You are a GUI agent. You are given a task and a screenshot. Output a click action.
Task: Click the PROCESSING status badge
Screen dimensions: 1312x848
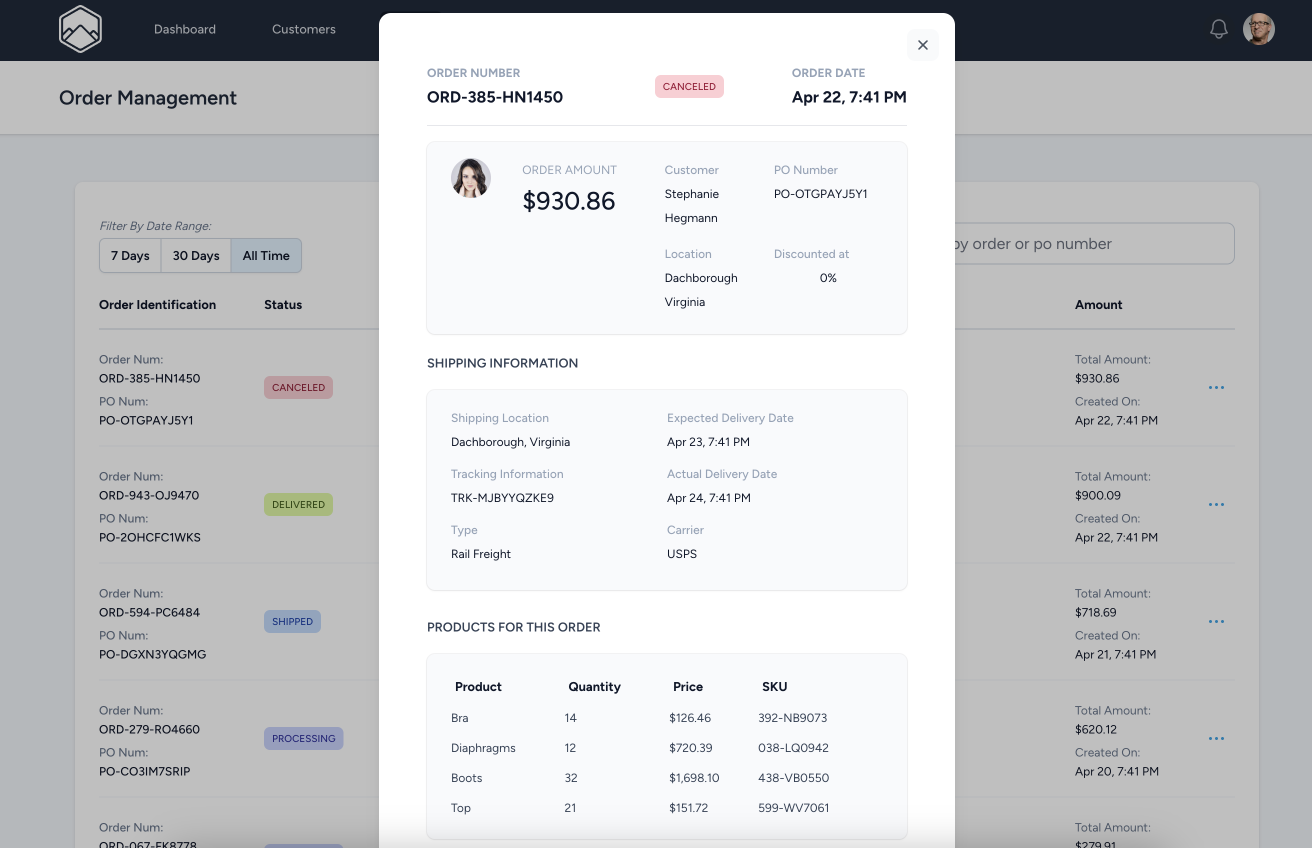point(303,738)
